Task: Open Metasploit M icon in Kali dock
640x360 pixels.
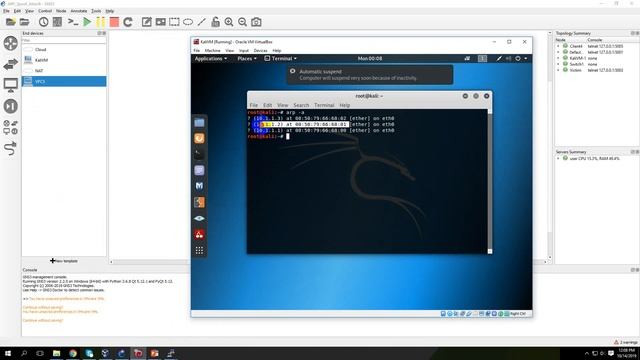Action: [x=199, y=186]
